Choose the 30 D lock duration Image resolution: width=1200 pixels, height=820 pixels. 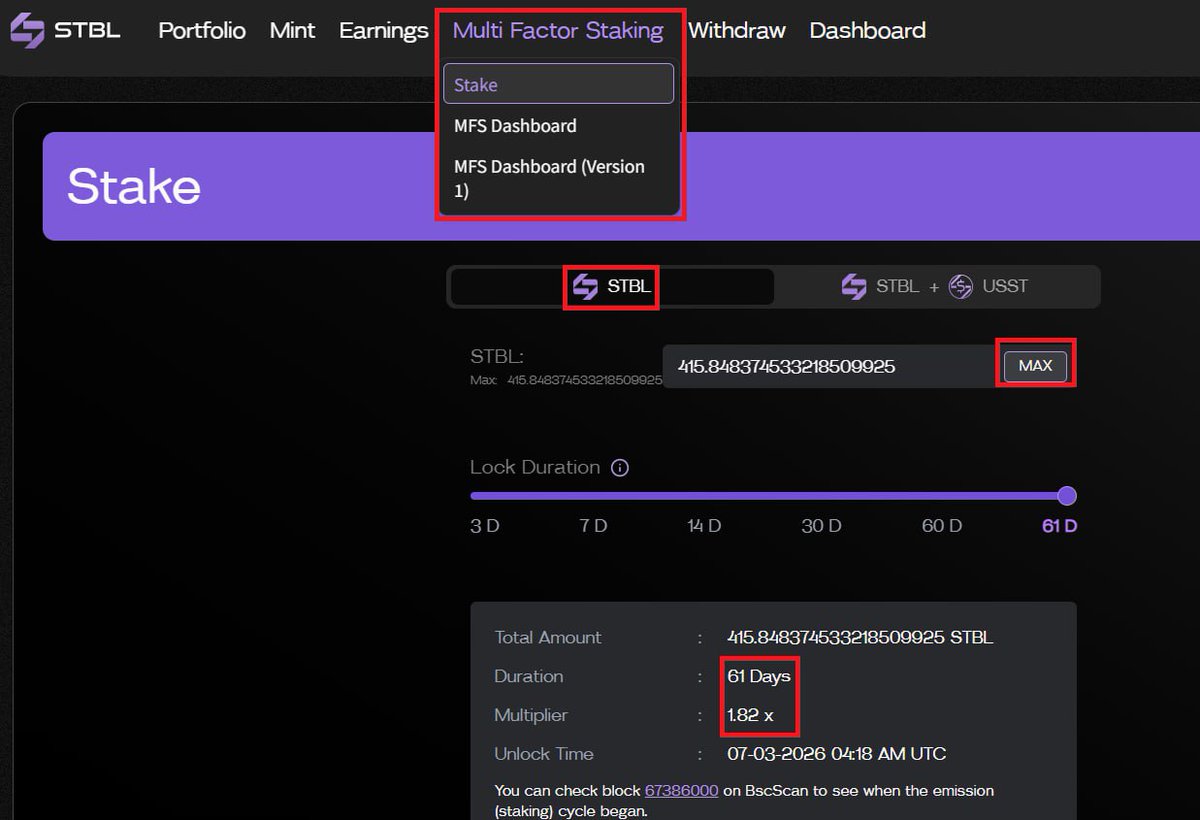pos(821,526)
